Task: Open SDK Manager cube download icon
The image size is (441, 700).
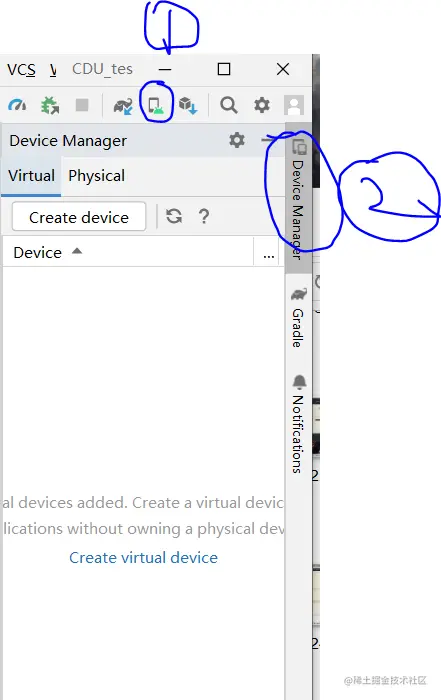Action: click(x=188, y=105)
